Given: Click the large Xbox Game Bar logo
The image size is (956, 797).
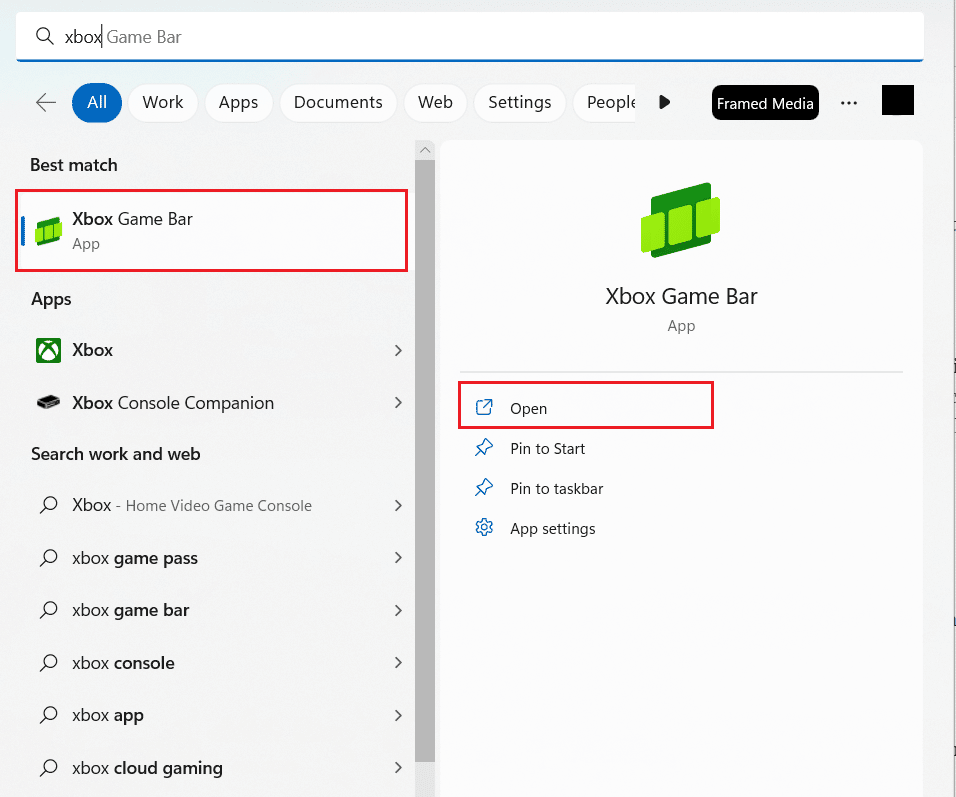Looking at the screenshot, I should click(681, 220).
